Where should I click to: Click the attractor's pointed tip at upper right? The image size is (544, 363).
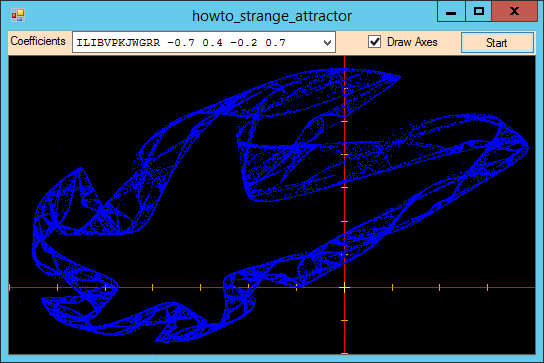pyautogui.click(x=399, y=77)
